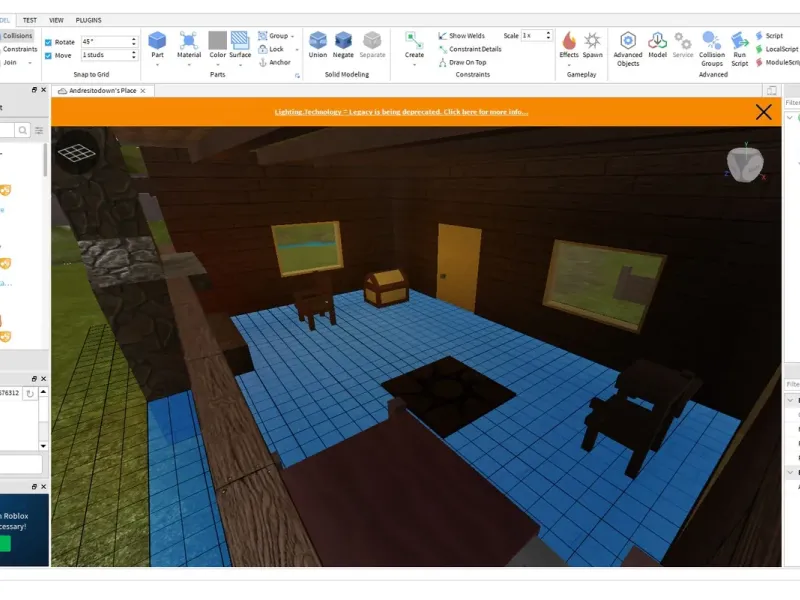Adjust the Move increment stepper arrows
800x600 pixels.
tap(134, 55)
